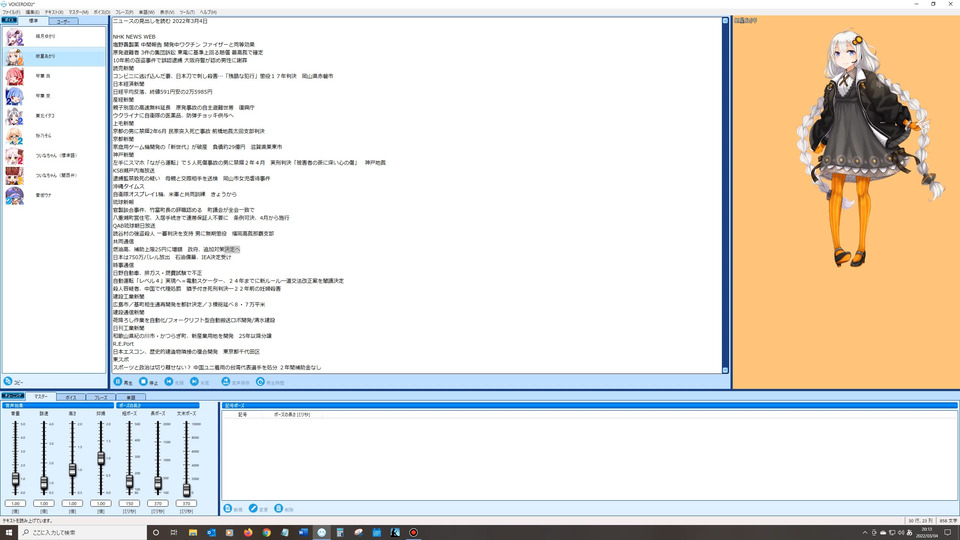Switch to the フレーズ tuning tab
The height and width of the screenshot is (540, 960).
pos(100,397)
